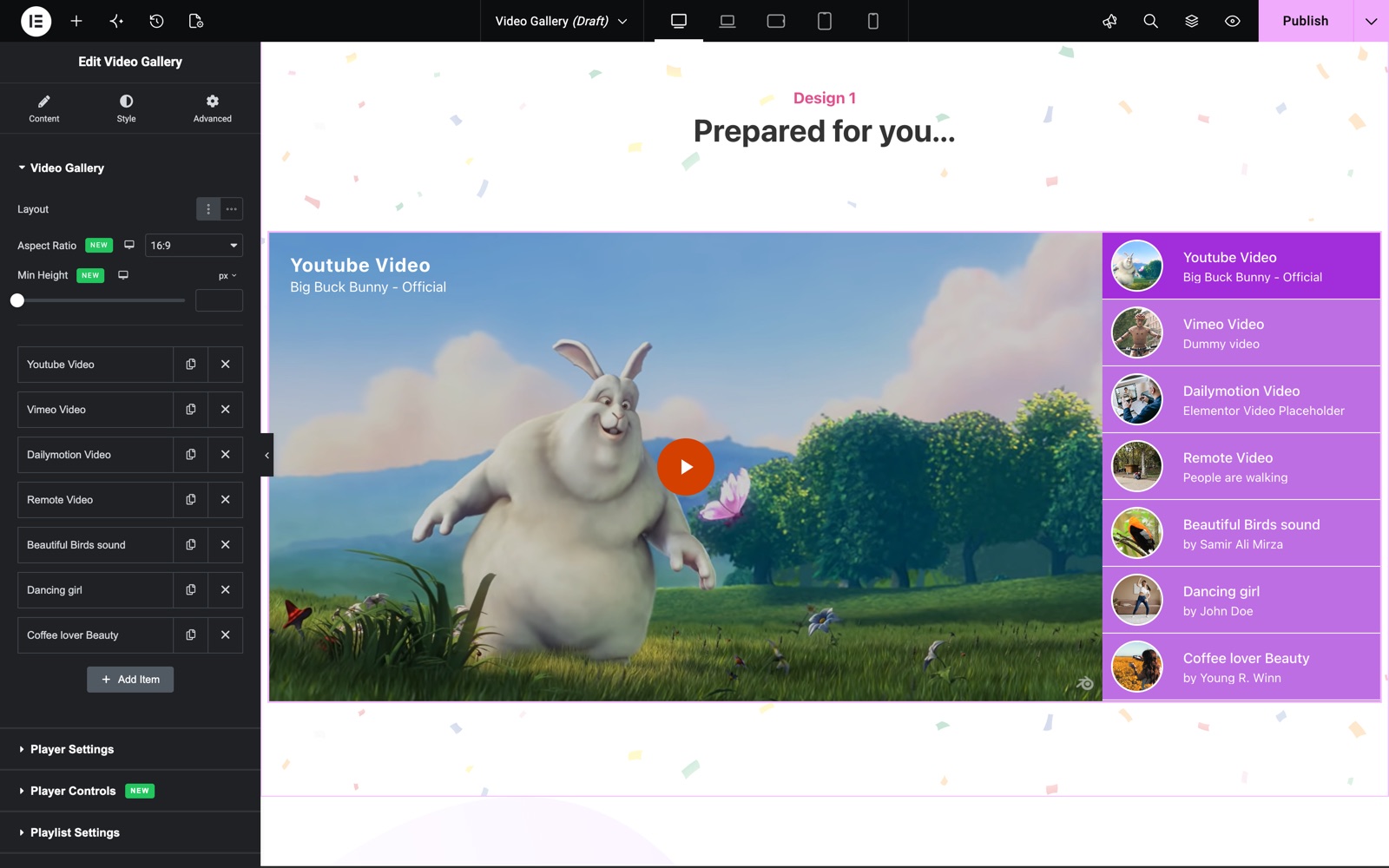The image size is (1389, 868).
Task: Click the preview changes eye icon
Action: (1232, 21)
